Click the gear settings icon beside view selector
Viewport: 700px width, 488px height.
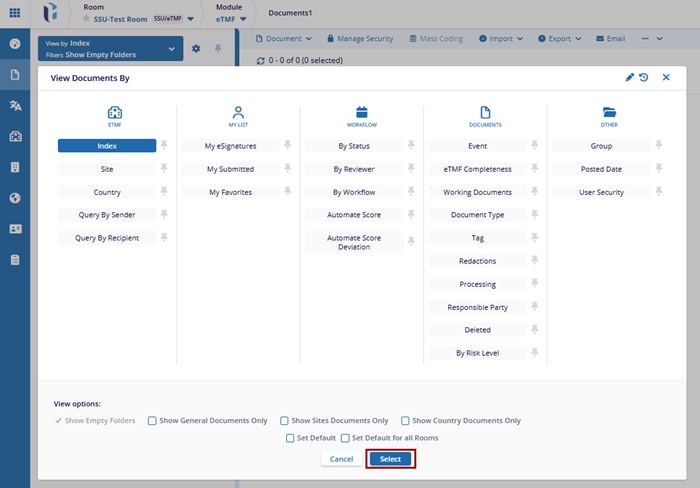196,49
